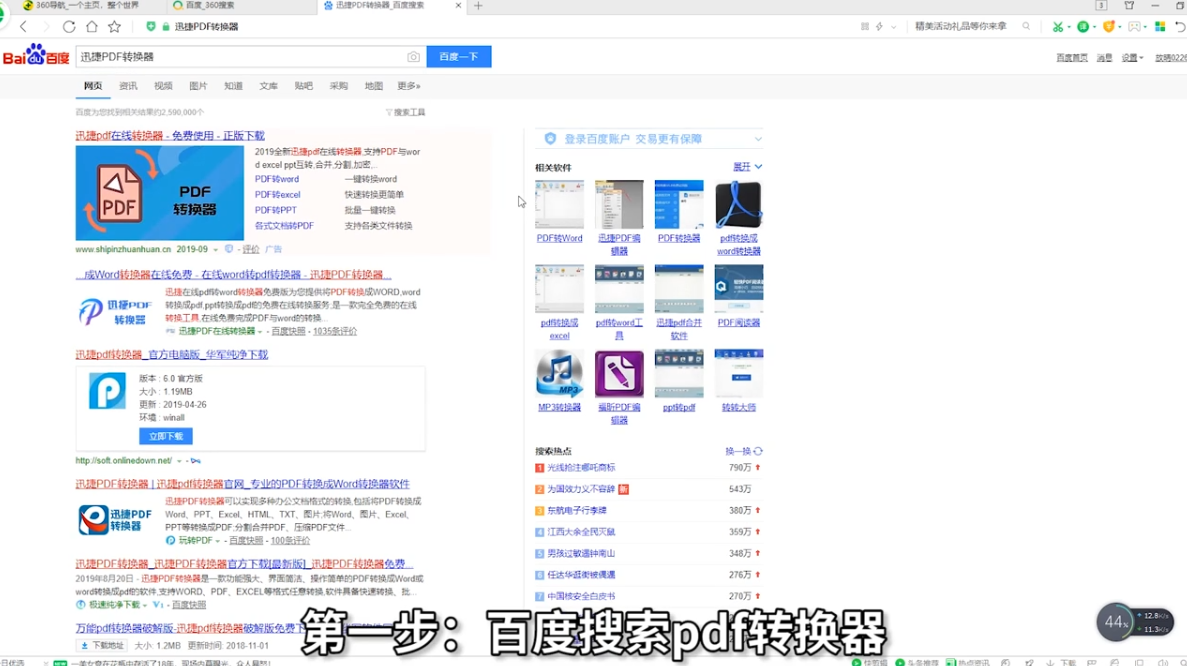Reload the page with the refresh icon

click(69, 26)
